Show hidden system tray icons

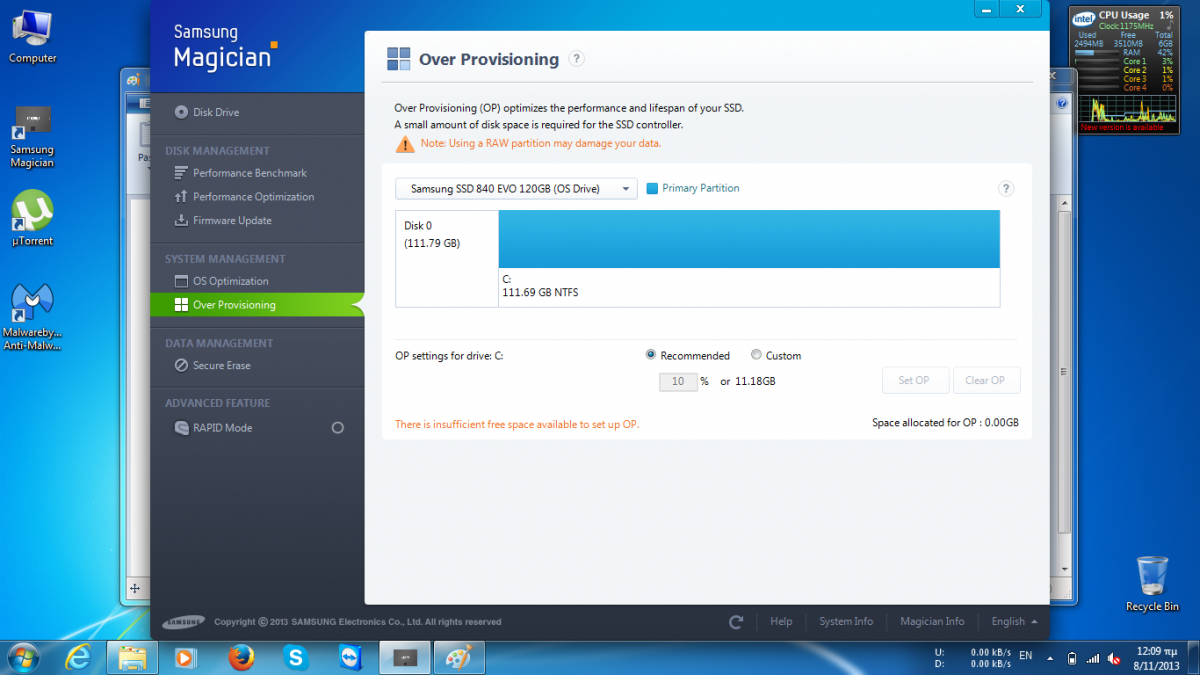point(1049,659)
